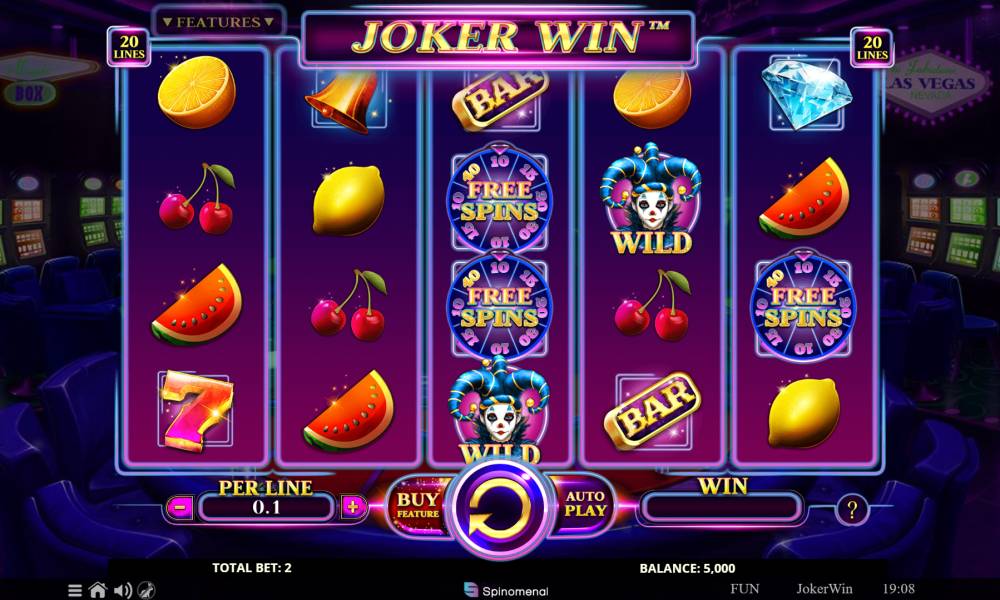Image resolution: width=1000 pixels, height=600 pixels.
Task: Decrease per line bet with minus
Action: 180,508
